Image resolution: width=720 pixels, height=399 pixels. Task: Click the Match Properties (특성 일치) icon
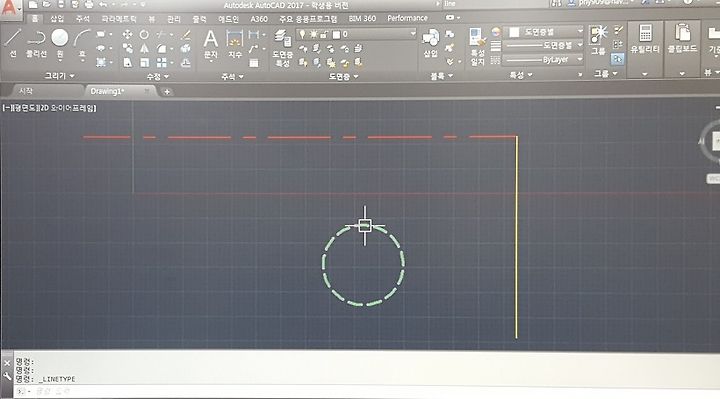[478, 47]
